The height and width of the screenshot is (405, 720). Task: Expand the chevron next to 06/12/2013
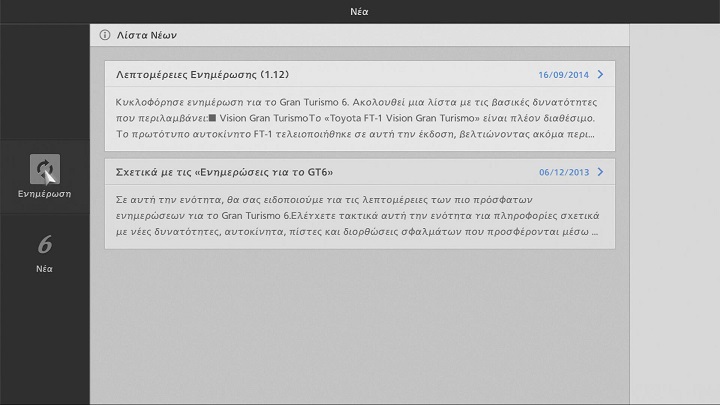[600, 171]
